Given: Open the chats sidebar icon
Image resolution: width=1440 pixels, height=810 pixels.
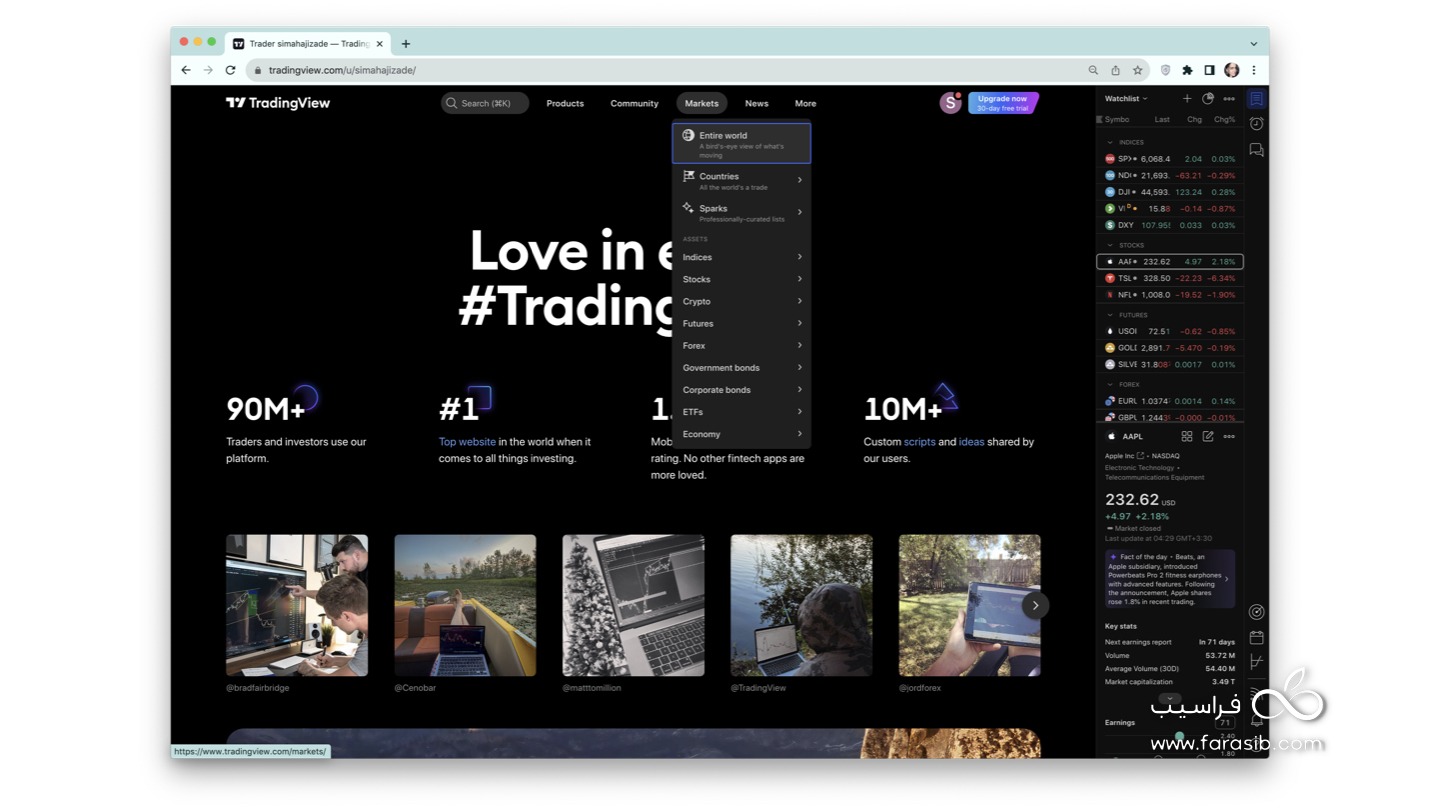Looking at the screenshot, I should pos(1257,150).
